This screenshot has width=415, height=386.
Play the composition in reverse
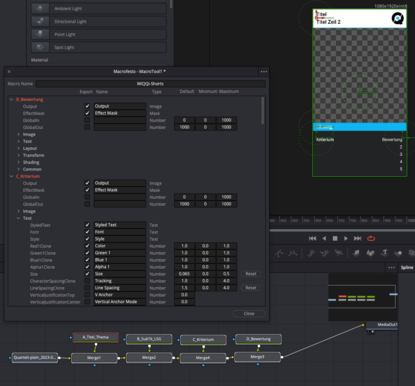(x=324, y=238)
